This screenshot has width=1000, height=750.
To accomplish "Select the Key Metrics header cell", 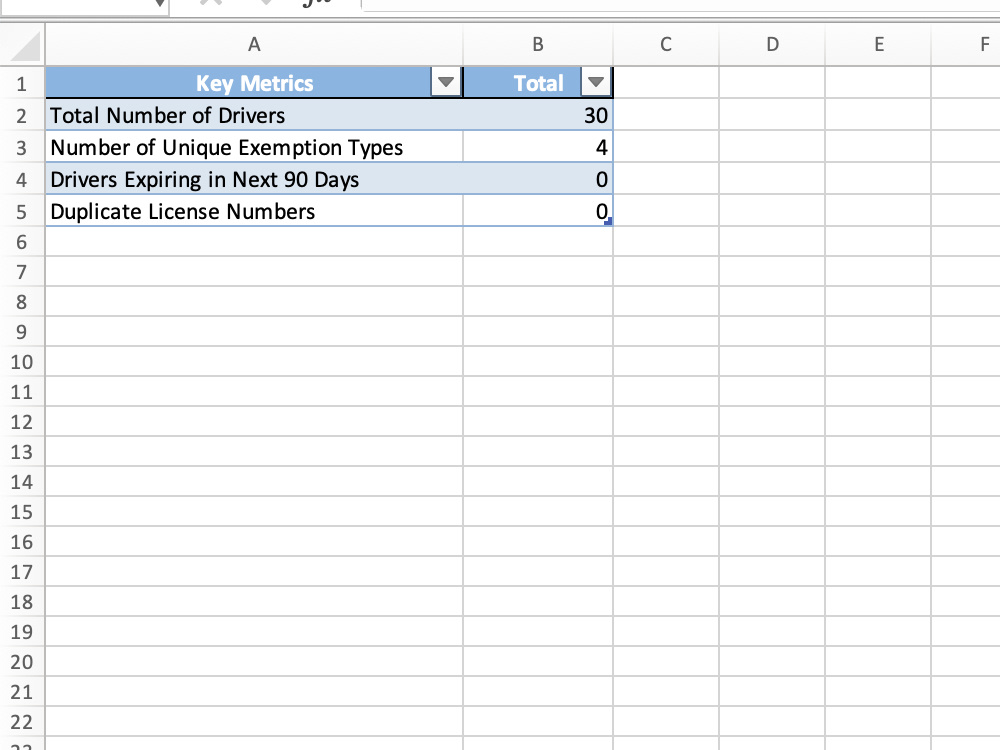I will pos(254,83).
